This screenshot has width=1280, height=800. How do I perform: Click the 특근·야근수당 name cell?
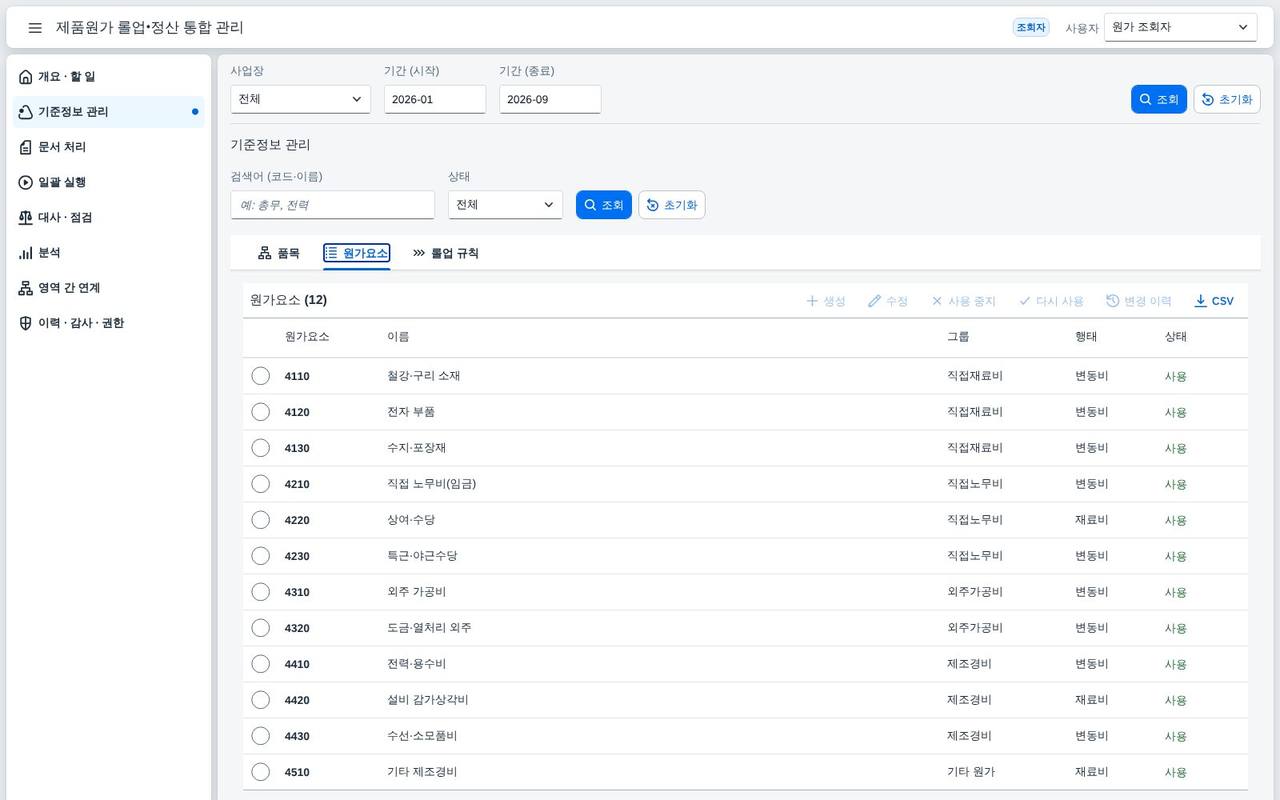pyautogui.click(x=422, y=556)
